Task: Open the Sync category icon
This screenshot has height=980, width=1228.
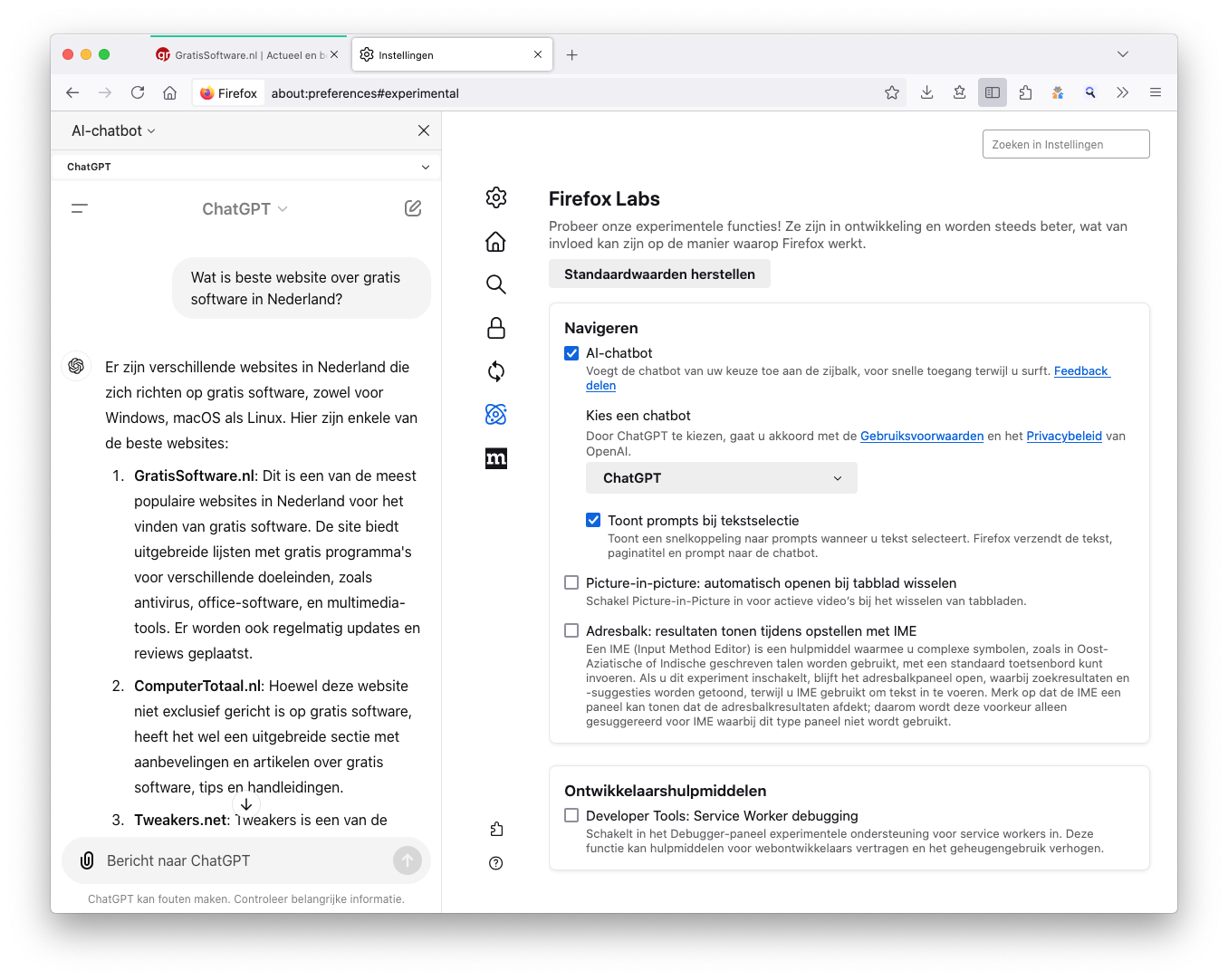Action: (495, 371)
